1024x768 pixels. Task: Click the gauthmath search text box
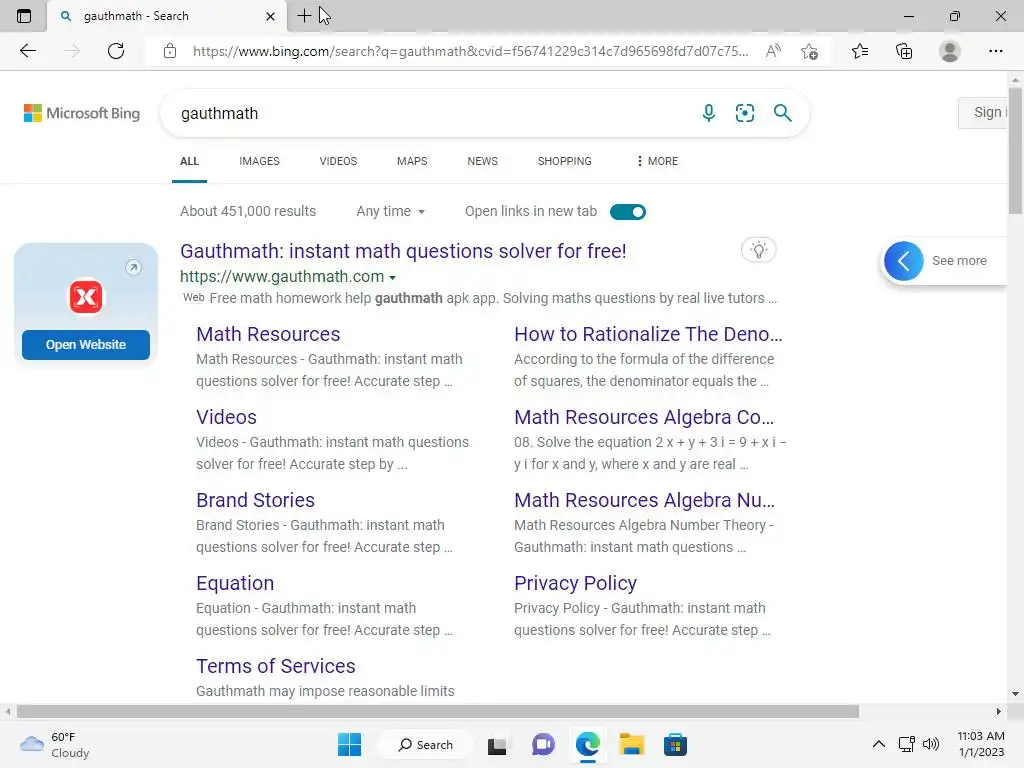pyautogui.click(x=431, y=113)
